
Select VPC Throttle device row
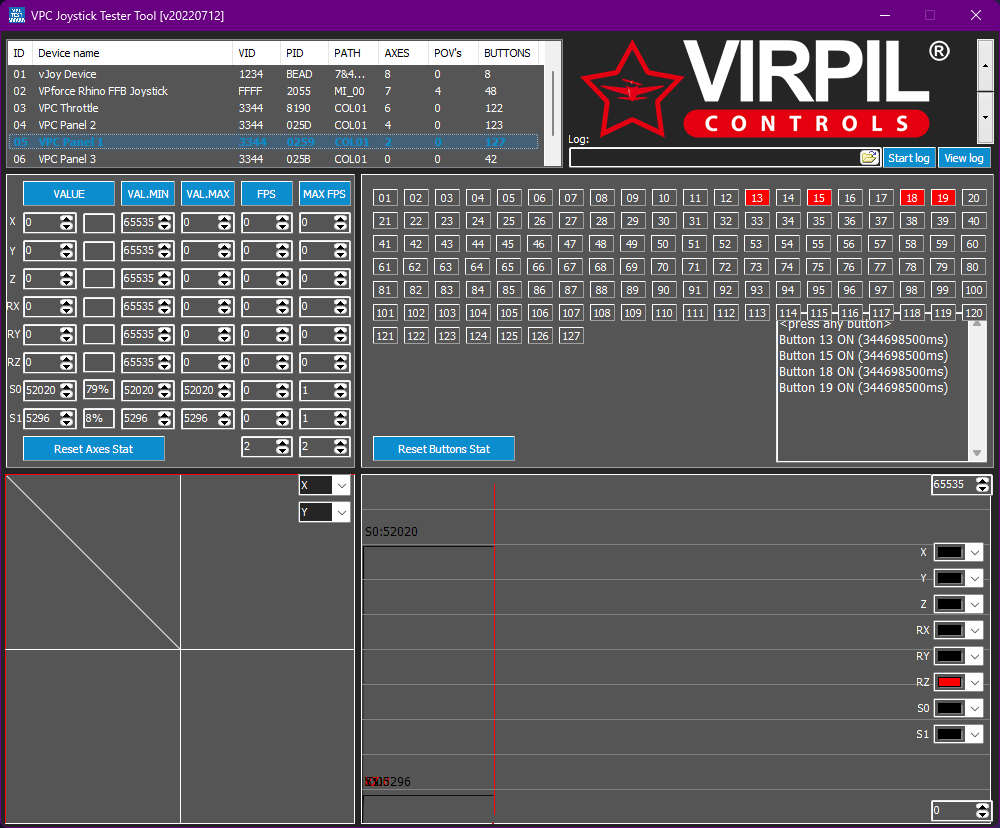tap(273, 108)
